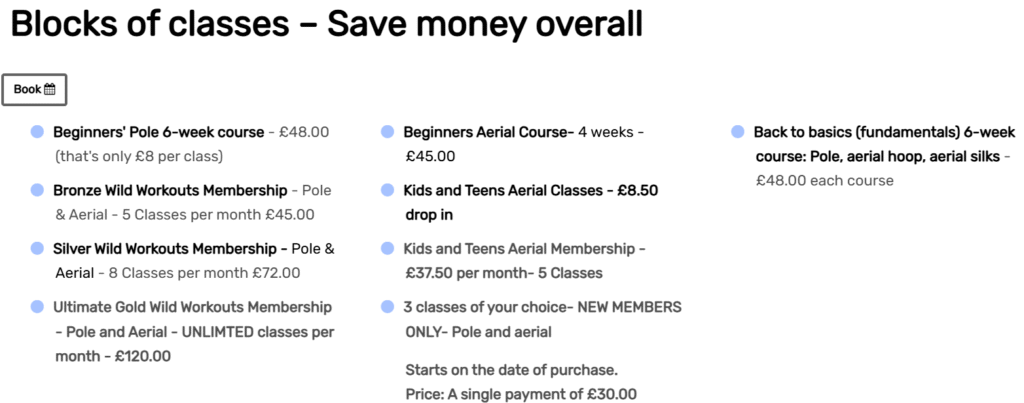
Task: Click the calendar icon inside the Book button
Action: coord(50,89)
